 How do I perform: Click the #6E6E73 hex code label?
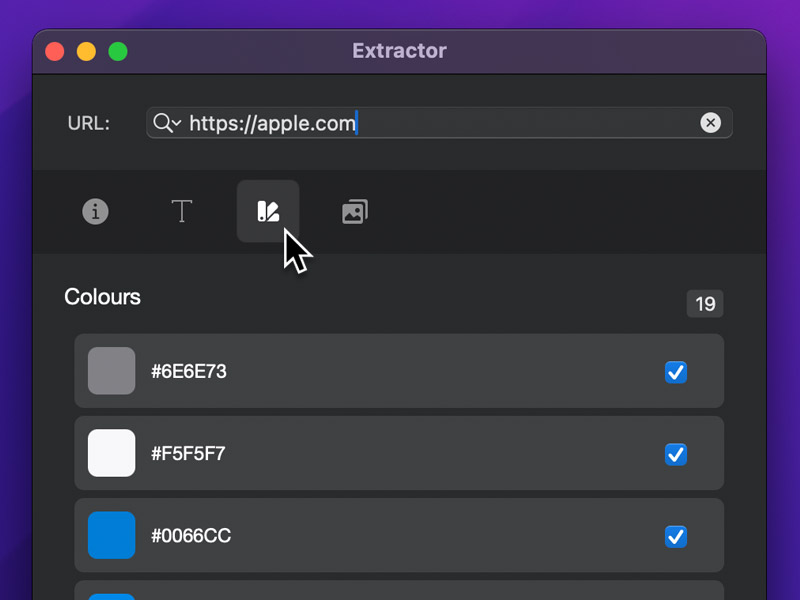coord(189,372)
